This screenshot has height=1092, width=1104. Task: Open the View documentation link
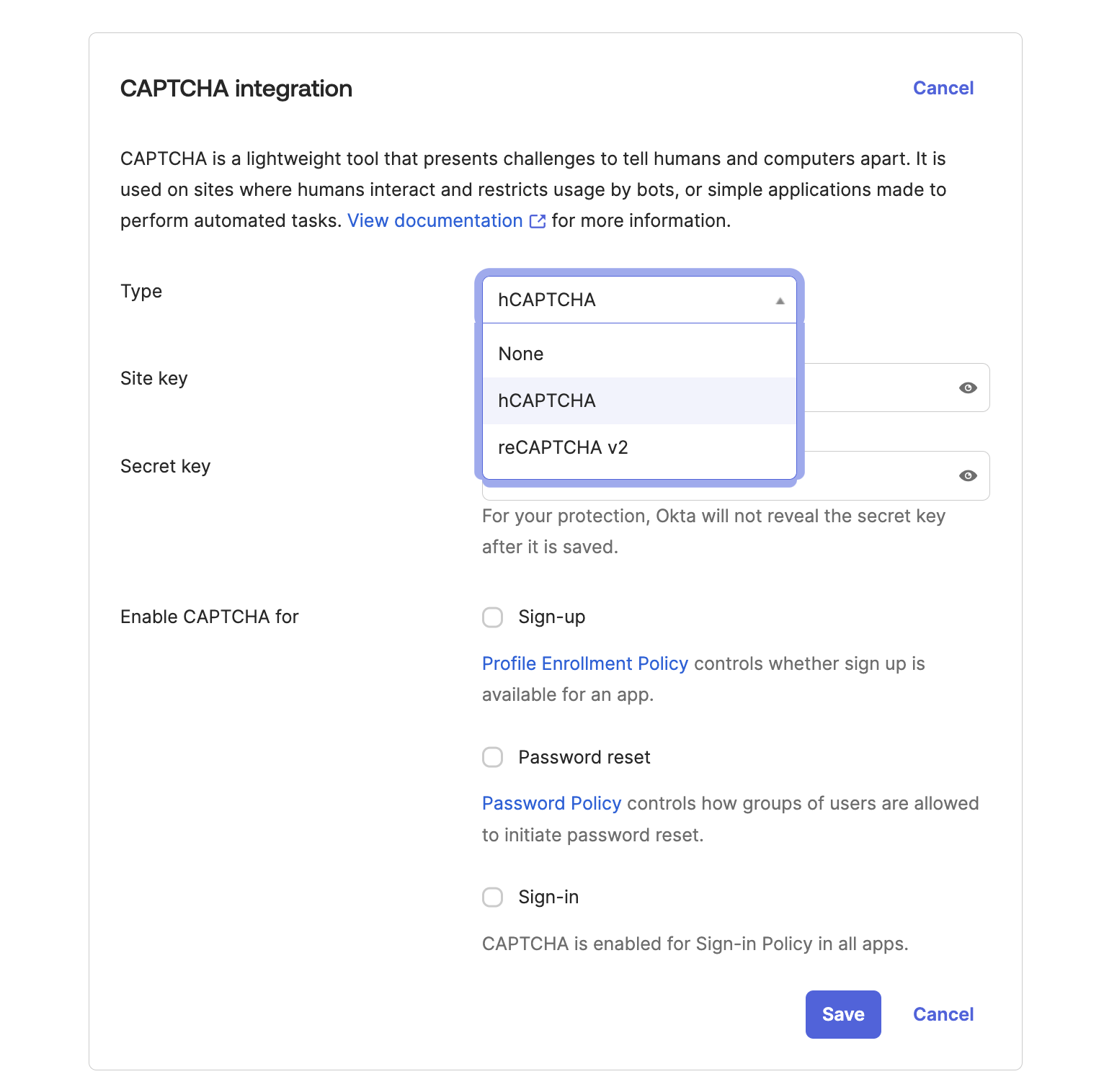[434, 220]
